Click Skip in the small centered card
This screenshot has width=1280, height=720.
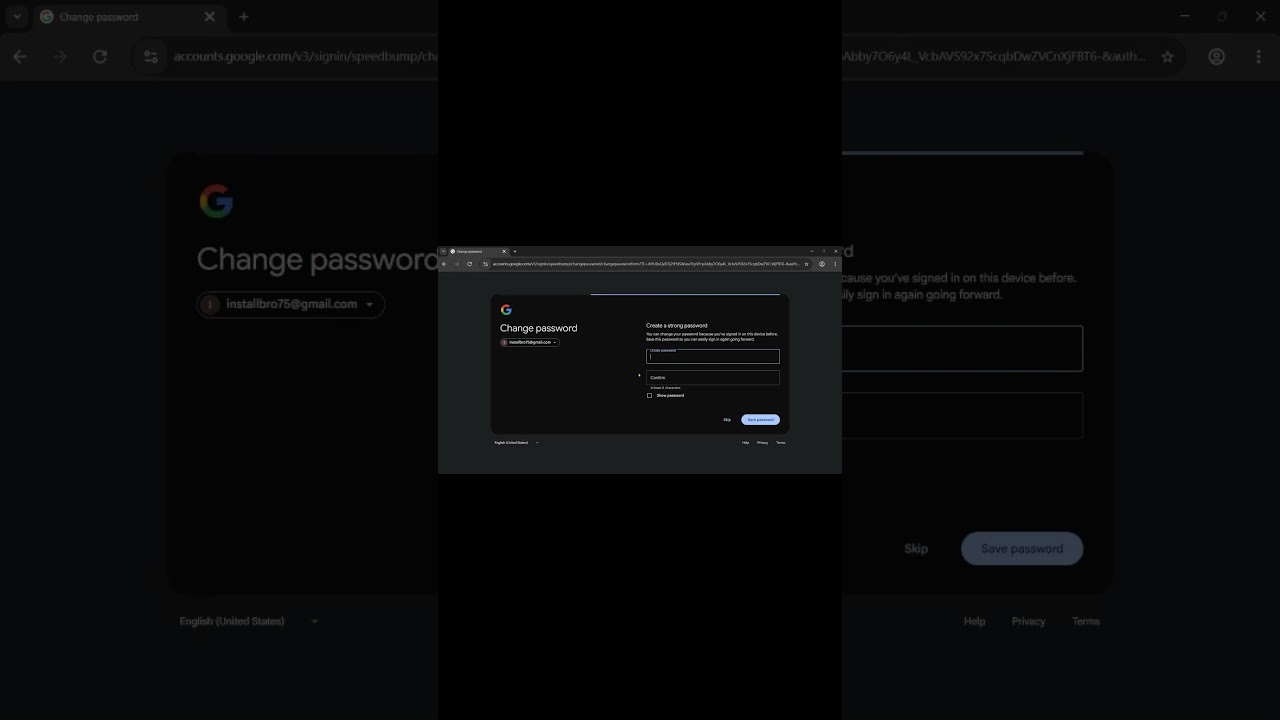click(x=727, y=420)
